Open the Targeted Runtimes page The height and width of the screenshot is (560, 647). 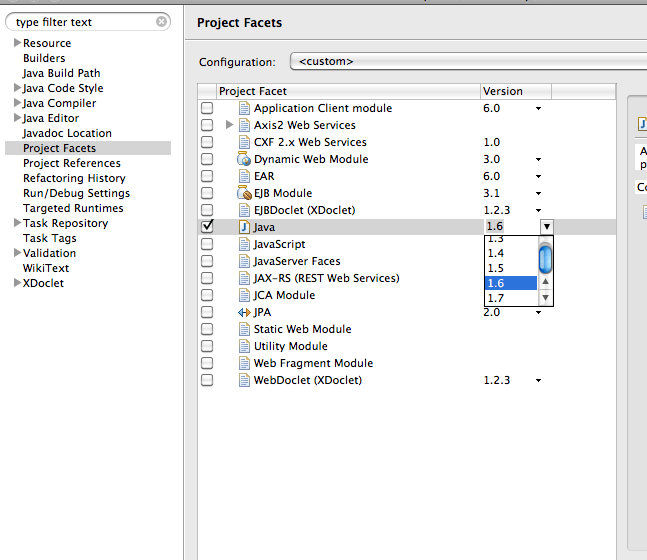click(73, 208)
